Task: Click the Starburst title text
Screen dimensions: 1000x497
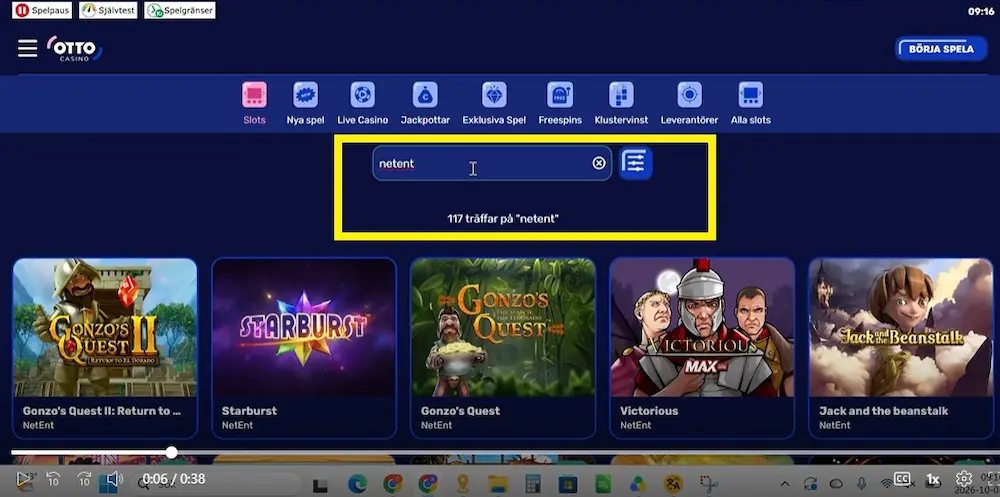Action: [x=249, y=411]
